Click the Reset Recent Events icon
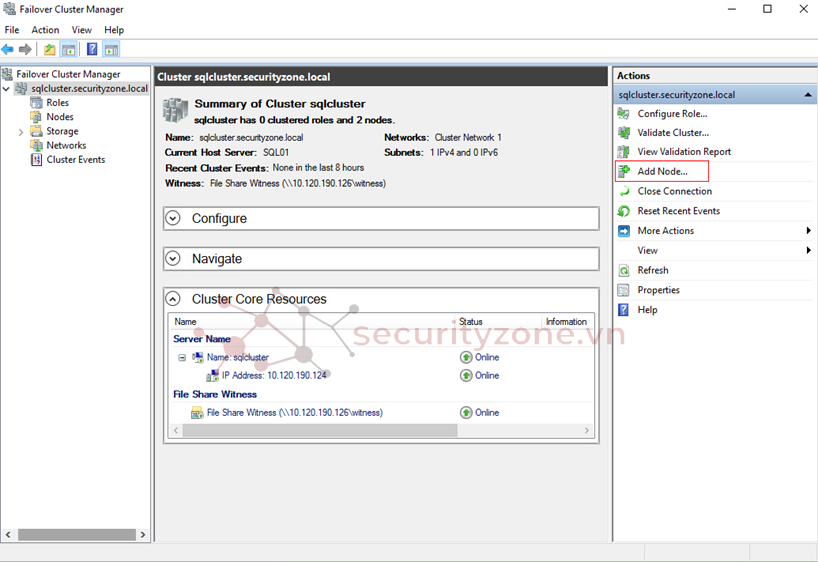The height and width of the screenshot is (562, 818). click(x=624, y=211)
